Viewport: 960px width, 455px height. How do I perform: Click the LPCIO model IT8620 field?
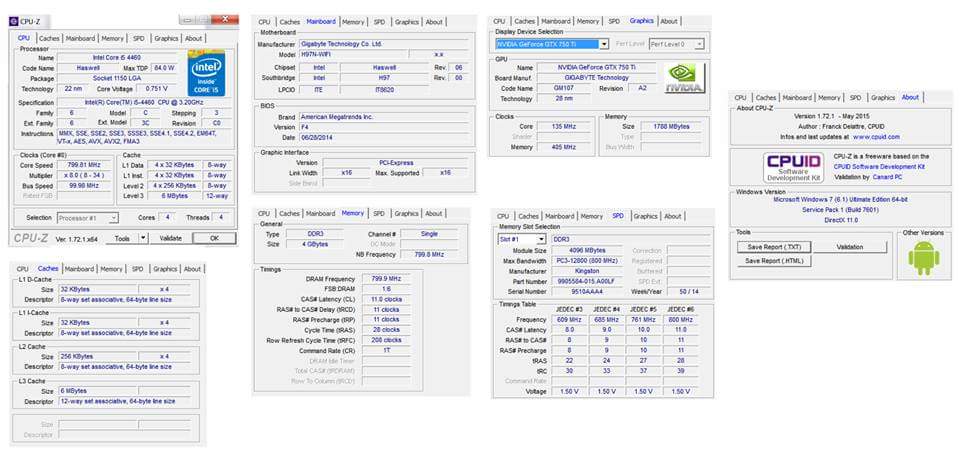384,90
